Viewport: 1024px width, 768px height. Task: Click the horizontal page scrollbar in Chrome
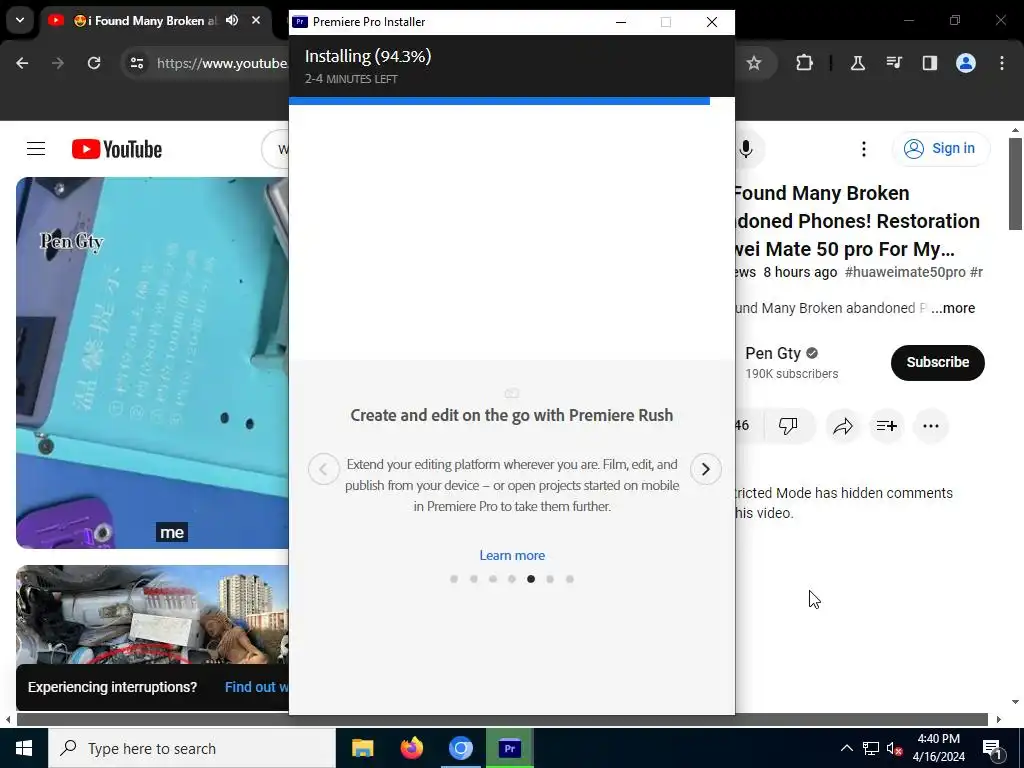(502, 719)
